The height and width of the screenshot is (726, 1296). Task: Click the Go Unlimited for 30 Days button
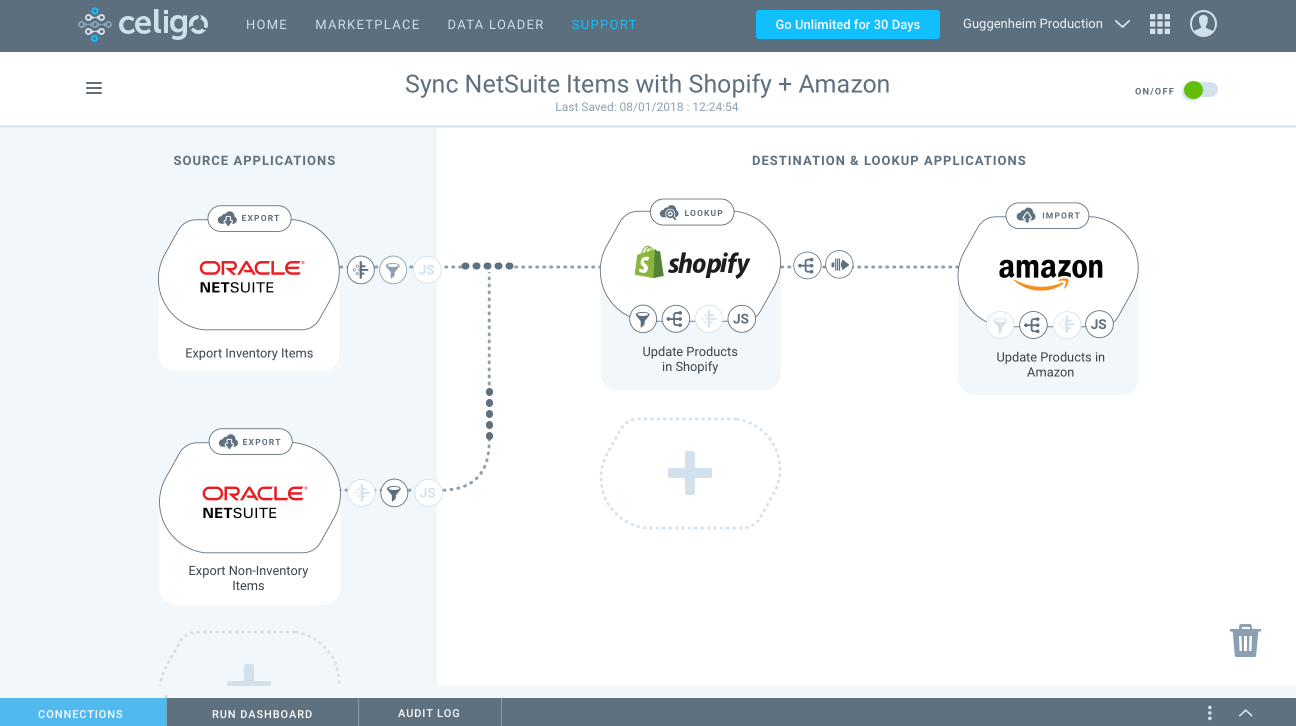[848, 25]
